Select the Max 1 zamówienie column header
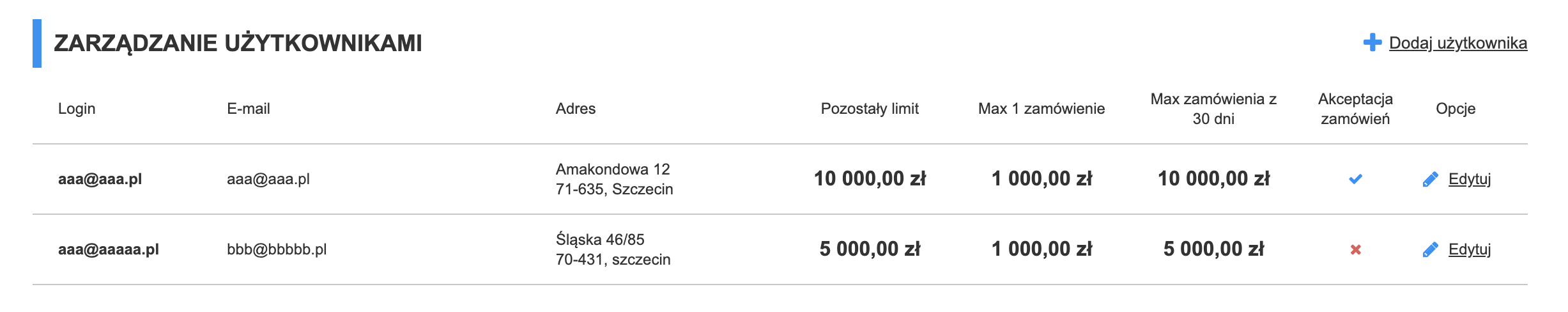This screenshot has height=312, width=1568. [x=1041, y=109]
